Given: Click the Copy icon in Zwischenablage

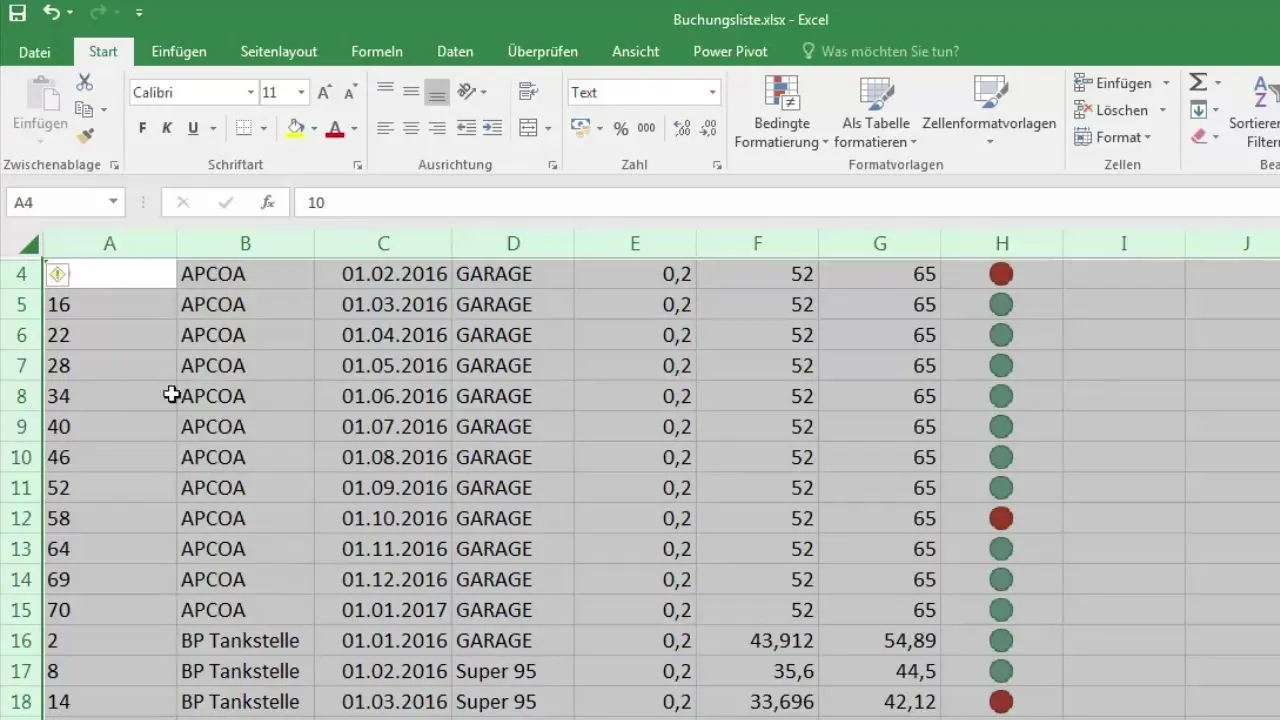Looking at the screenshot, I should 85,109.
